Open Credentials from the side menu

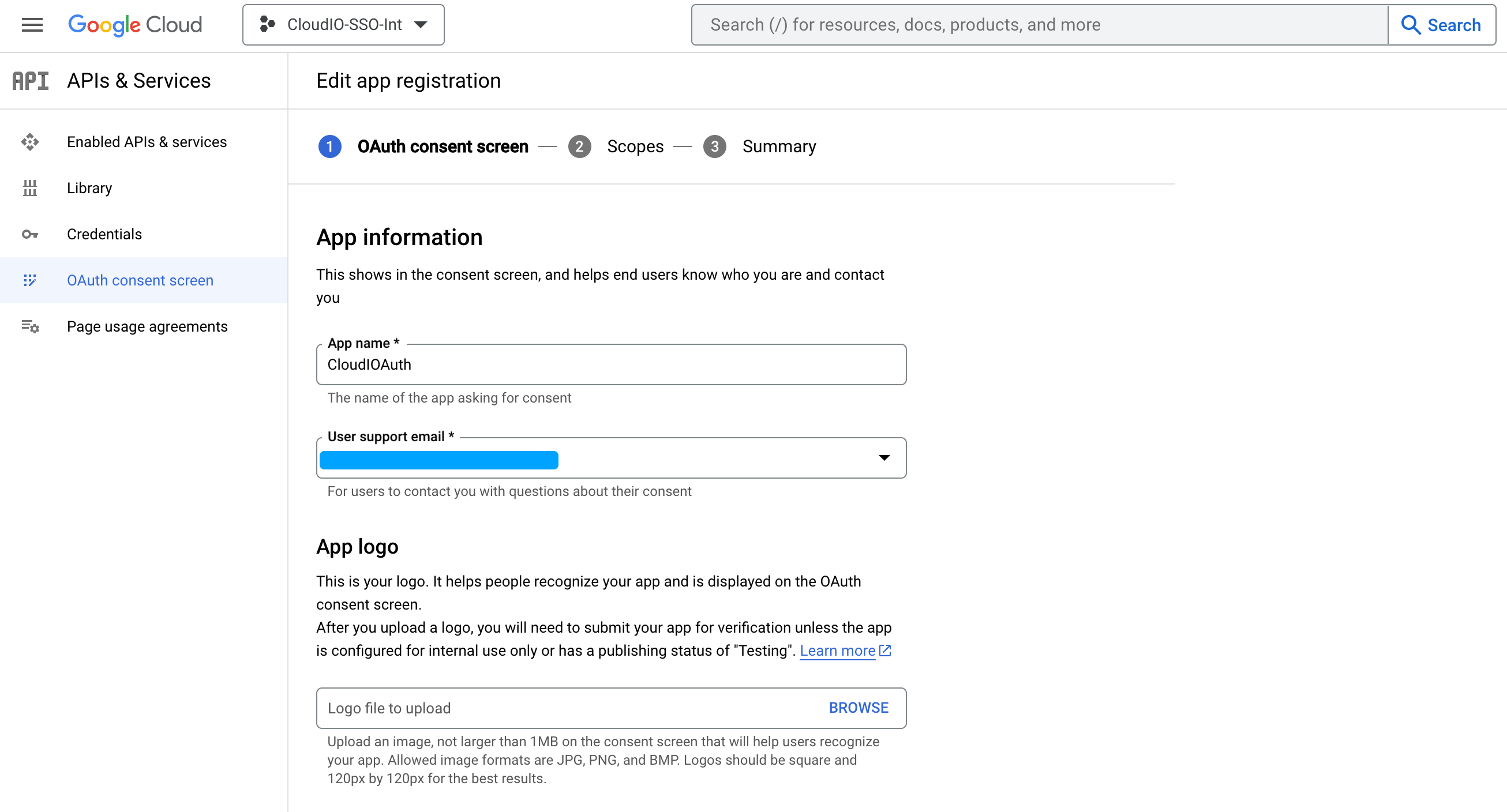[x=104, y=234]
